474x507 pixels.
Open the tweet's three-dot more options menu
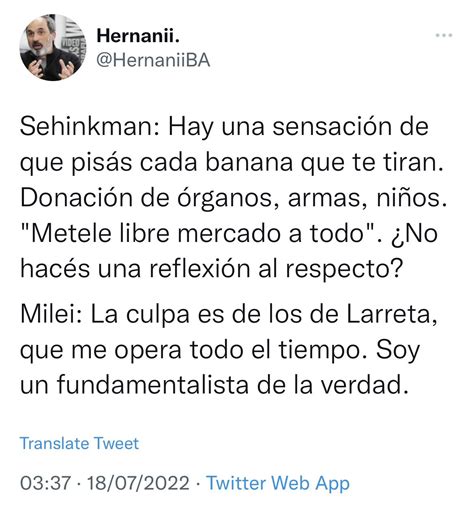(x=444, y=35)
